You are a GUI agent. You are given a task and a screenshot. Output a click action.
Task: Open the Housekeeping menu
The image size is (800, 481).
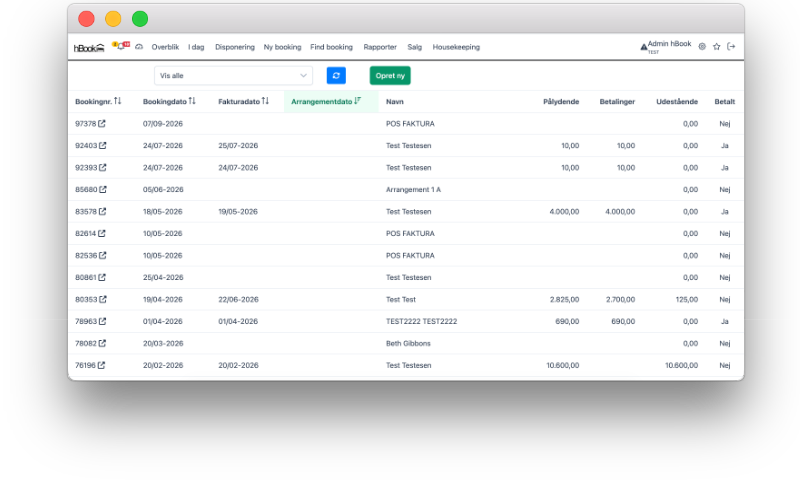coord(456,47)
